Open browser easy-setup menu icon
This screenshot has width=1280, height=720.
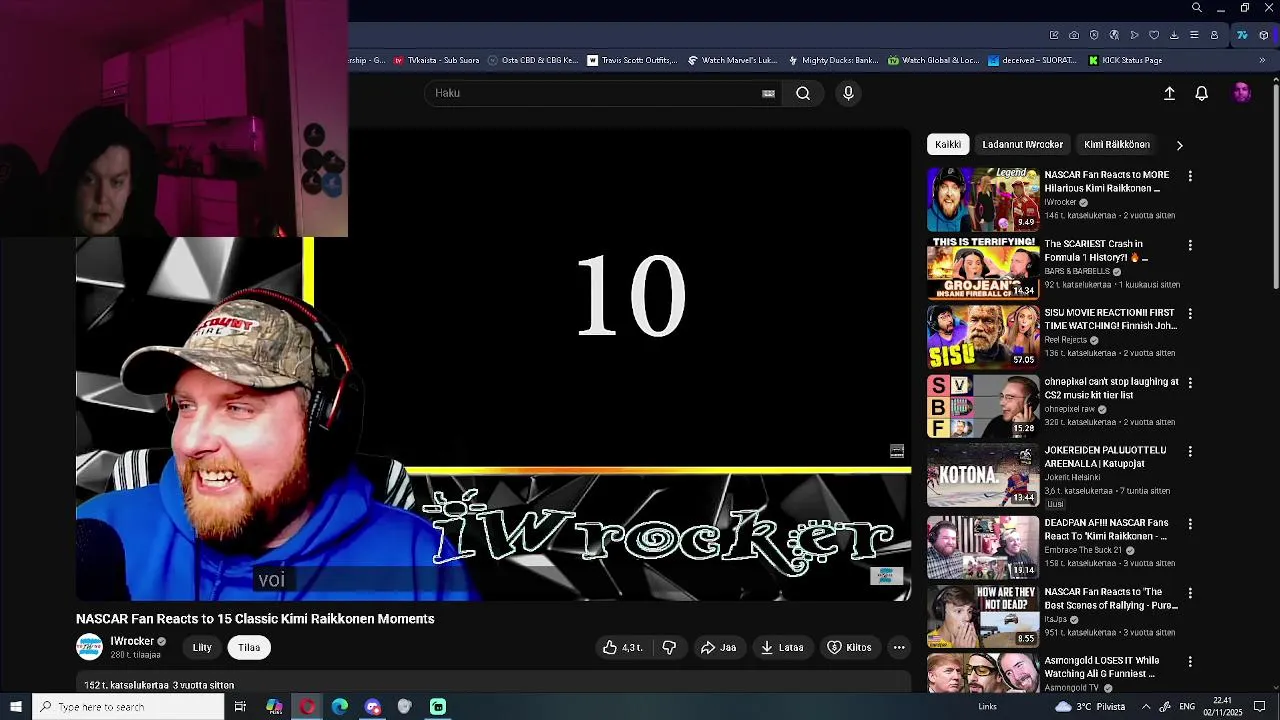tap(1194, 35)
